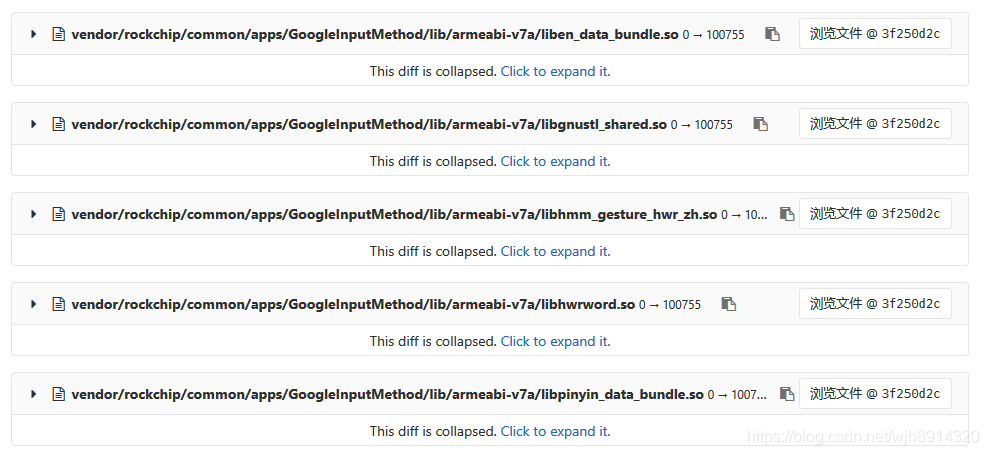Click 'Click to expand it' under libhwrword.so

(555, 341)
